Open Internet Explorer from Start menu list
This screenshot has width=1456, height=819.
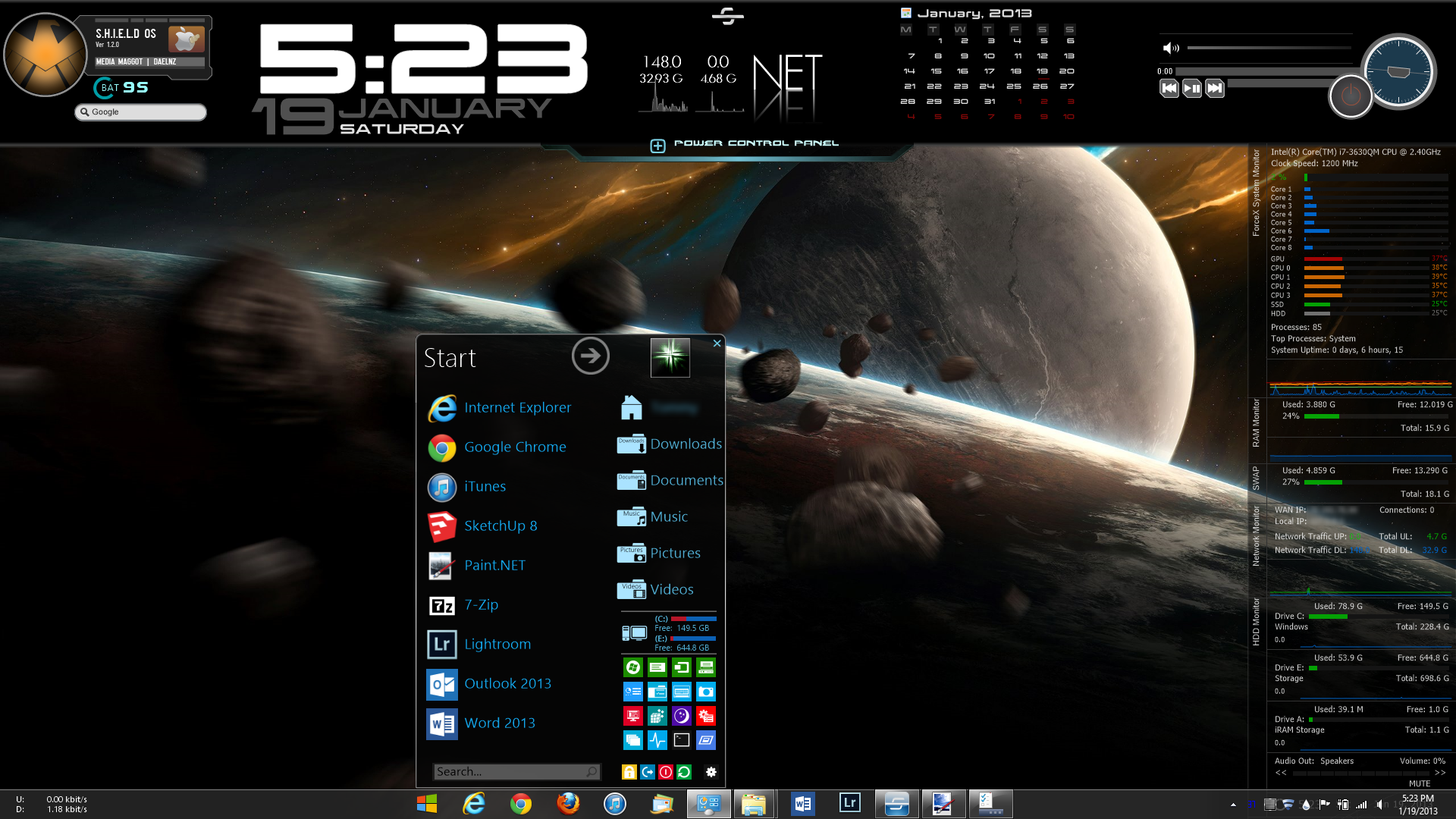(500, 408)
